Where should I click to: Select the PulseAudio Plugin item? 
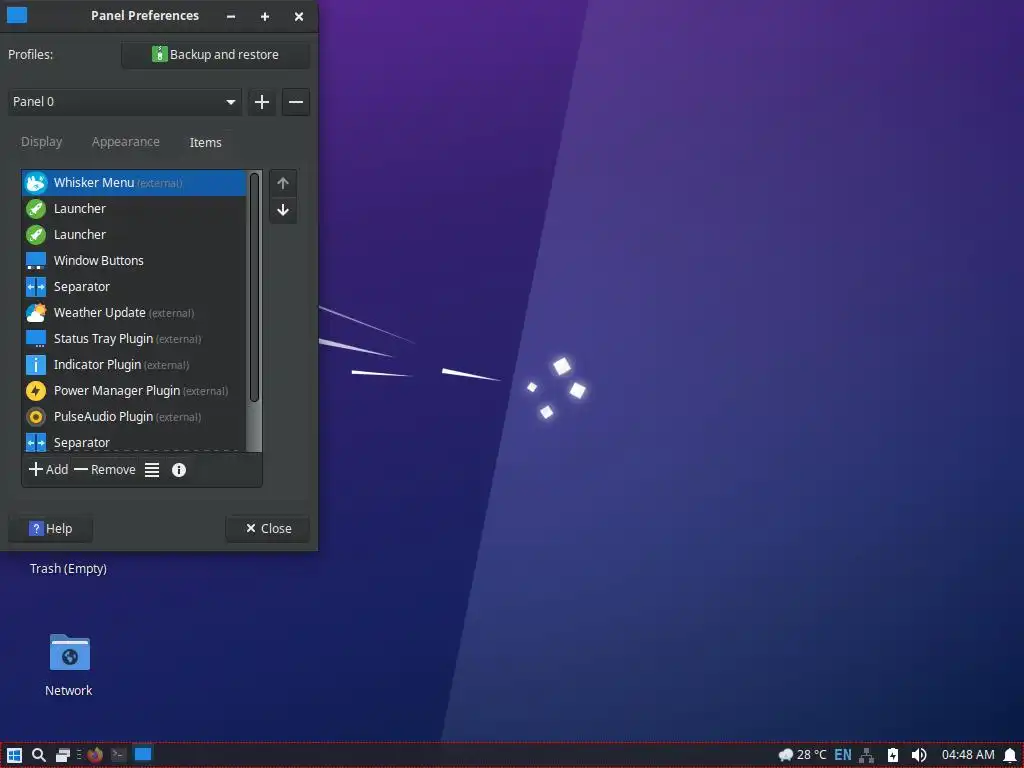134,417
